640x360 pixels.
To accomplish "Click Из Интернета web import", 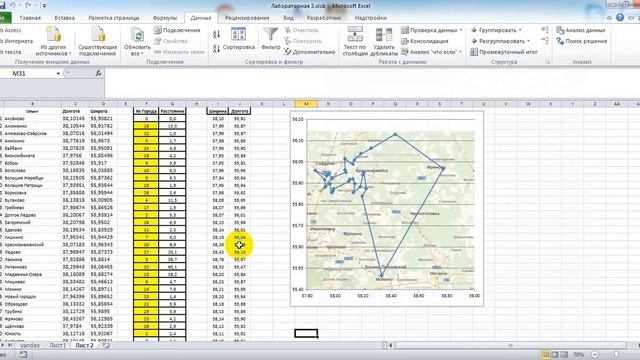I will click(x=16, y=41).
